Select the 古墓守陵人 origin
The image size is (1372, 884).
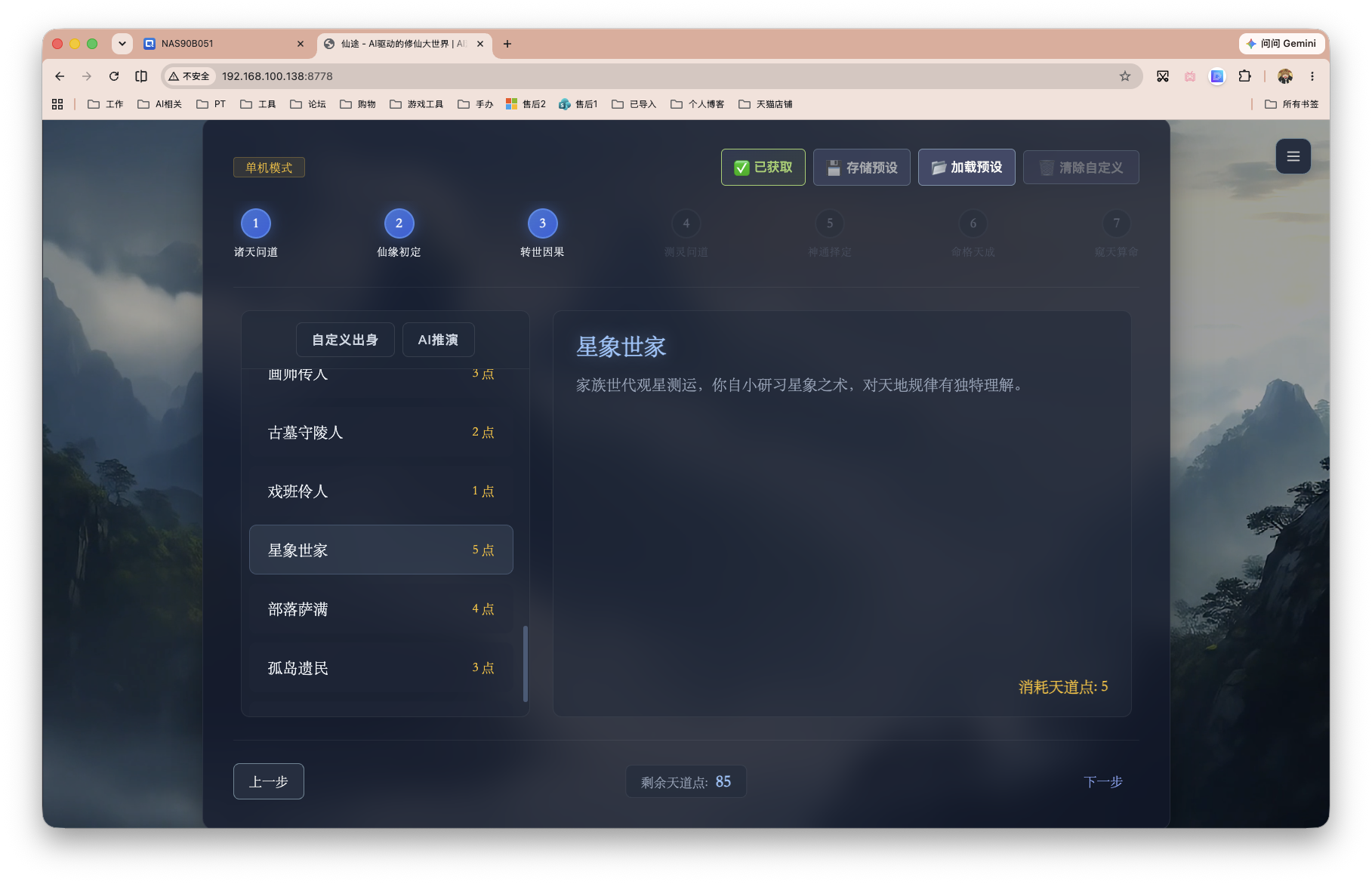coord(381,433)
